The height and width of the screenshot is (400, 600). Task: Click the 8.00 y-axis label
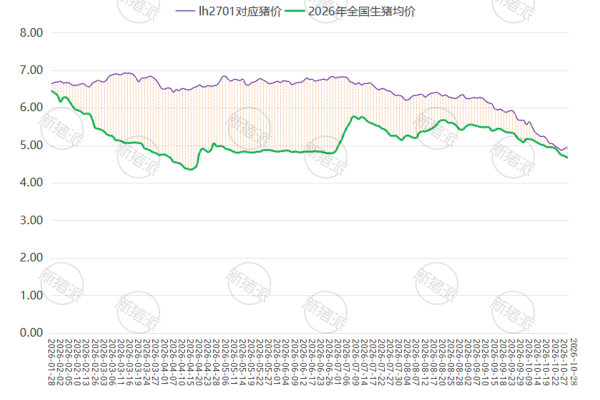pyautogui.click(x=31, y=33)
